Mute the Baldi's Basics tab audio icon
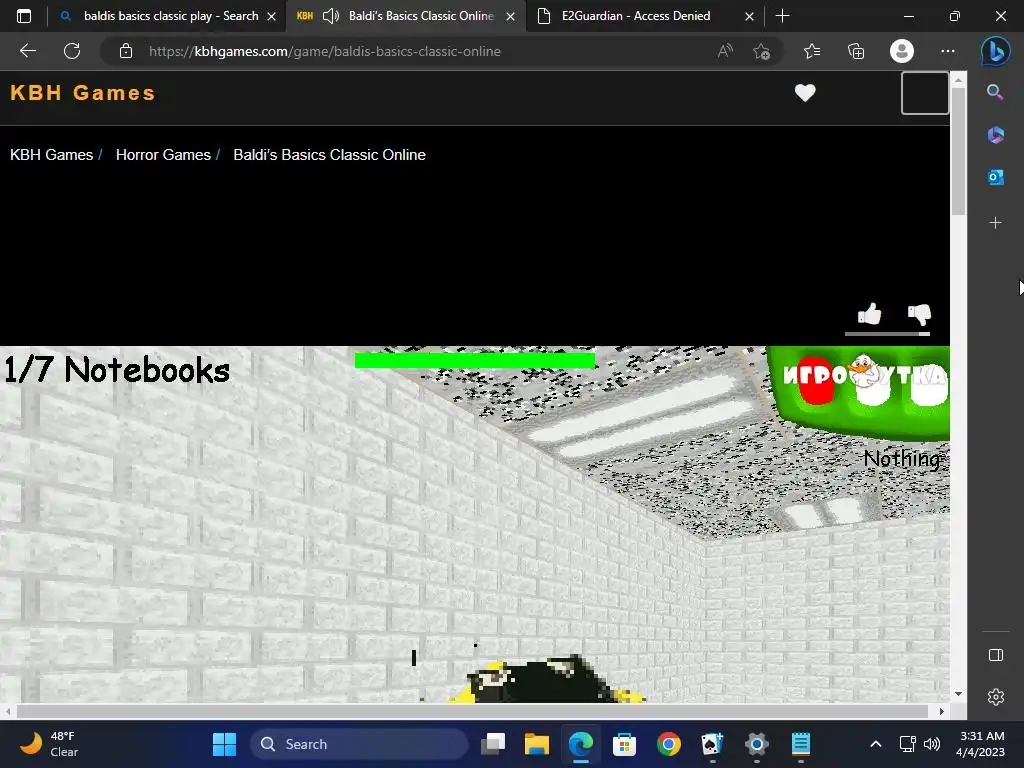 click(x=331, y=16)
